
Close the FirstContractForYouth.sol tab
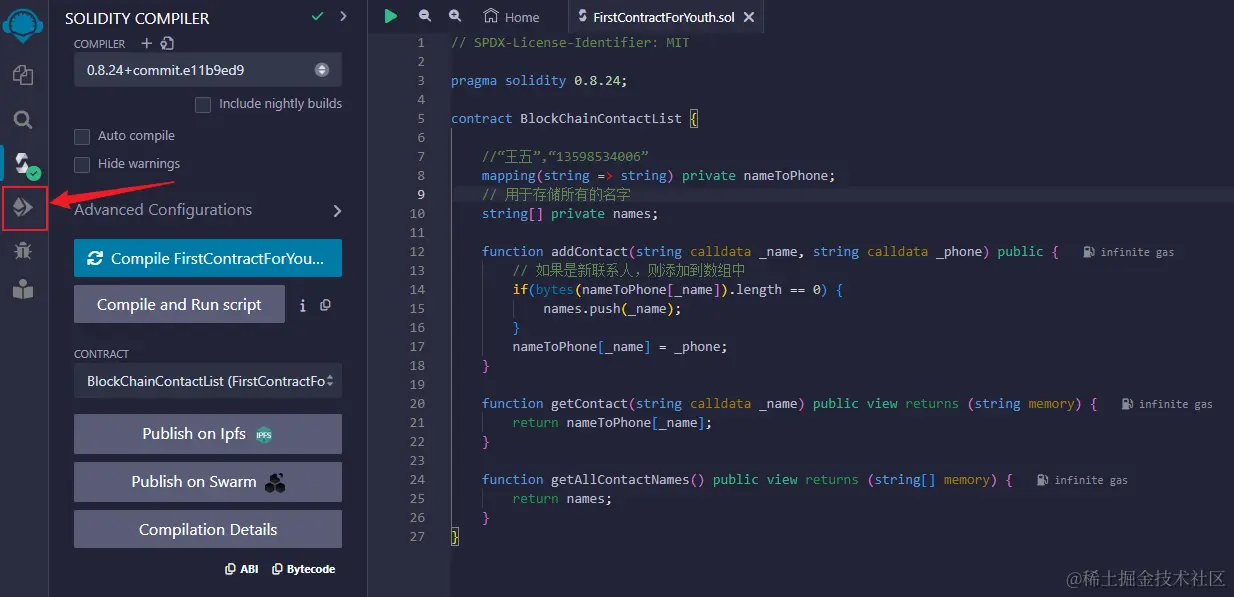click(x=749, y=17)
